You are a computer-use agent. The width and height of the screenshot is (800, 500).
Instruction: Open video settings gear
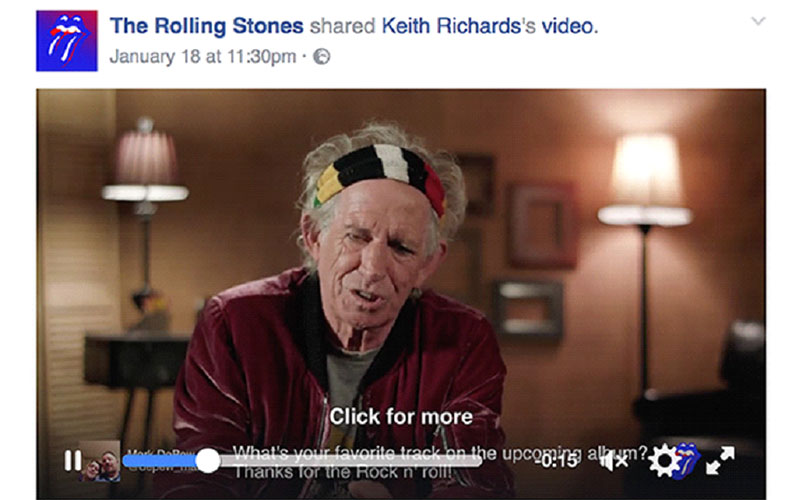point(663,460)
